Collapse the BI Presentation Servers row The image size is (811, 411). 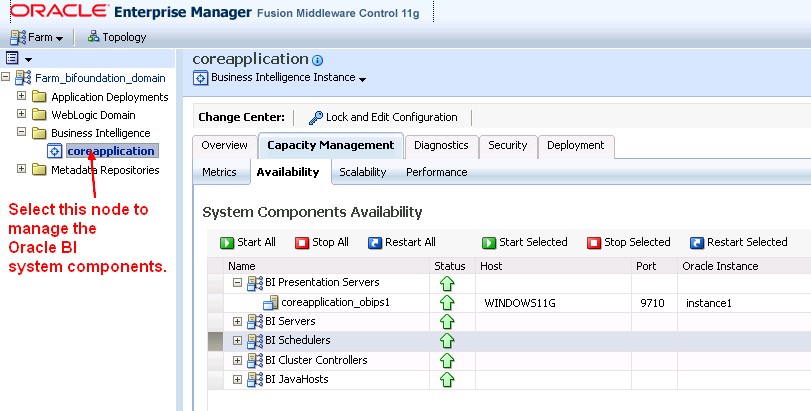(x=237, y=283)
